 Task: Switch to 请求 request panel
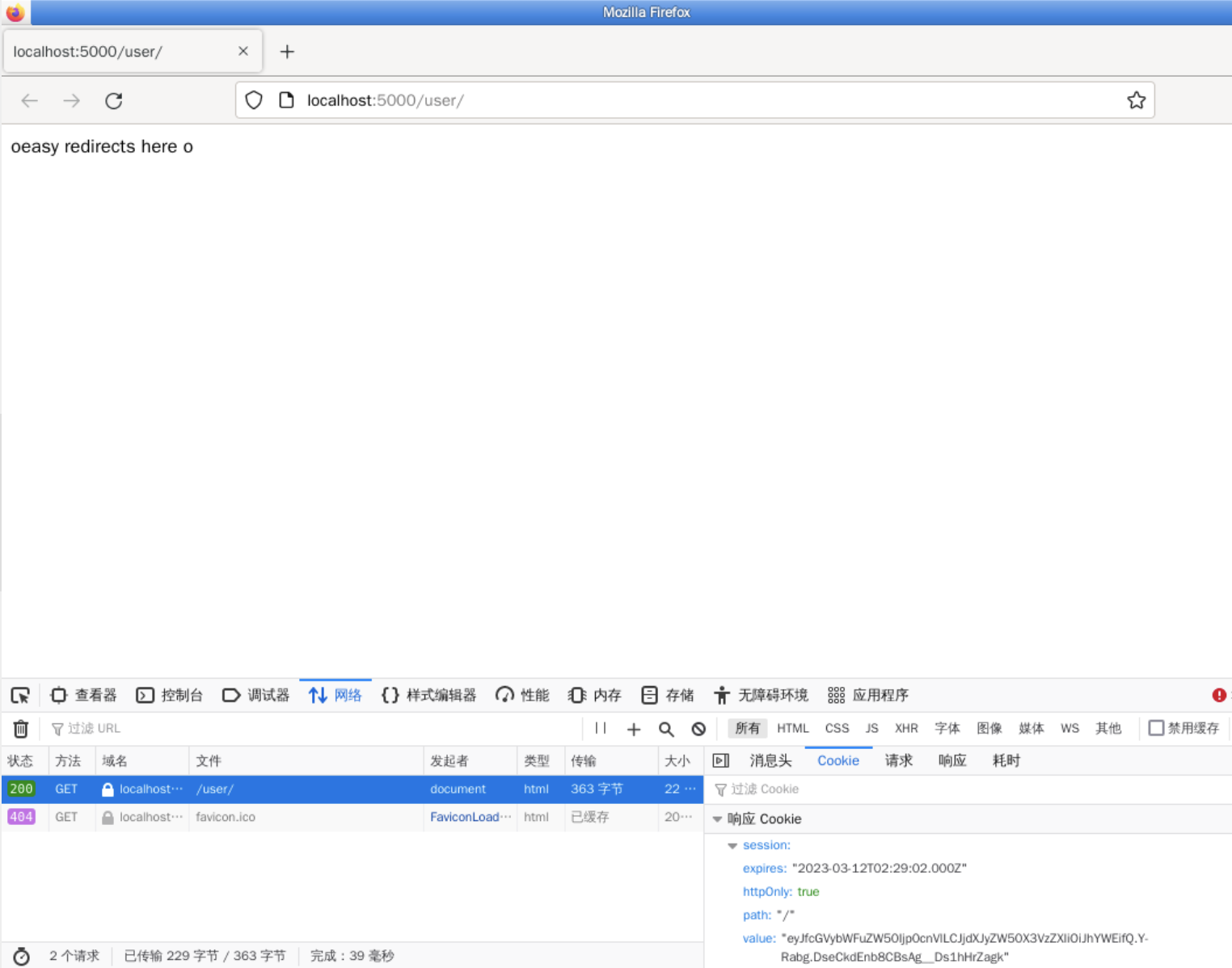pos(898,760)
